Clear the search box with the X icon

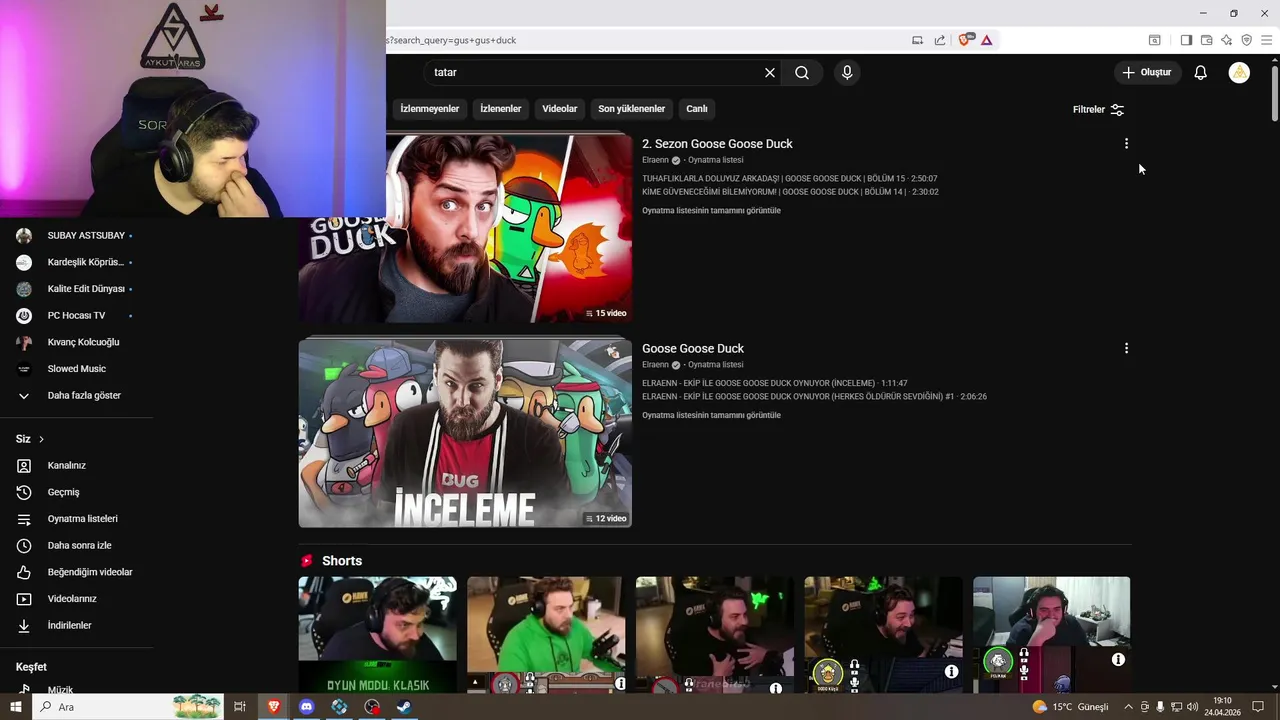(x=770, y=72)
